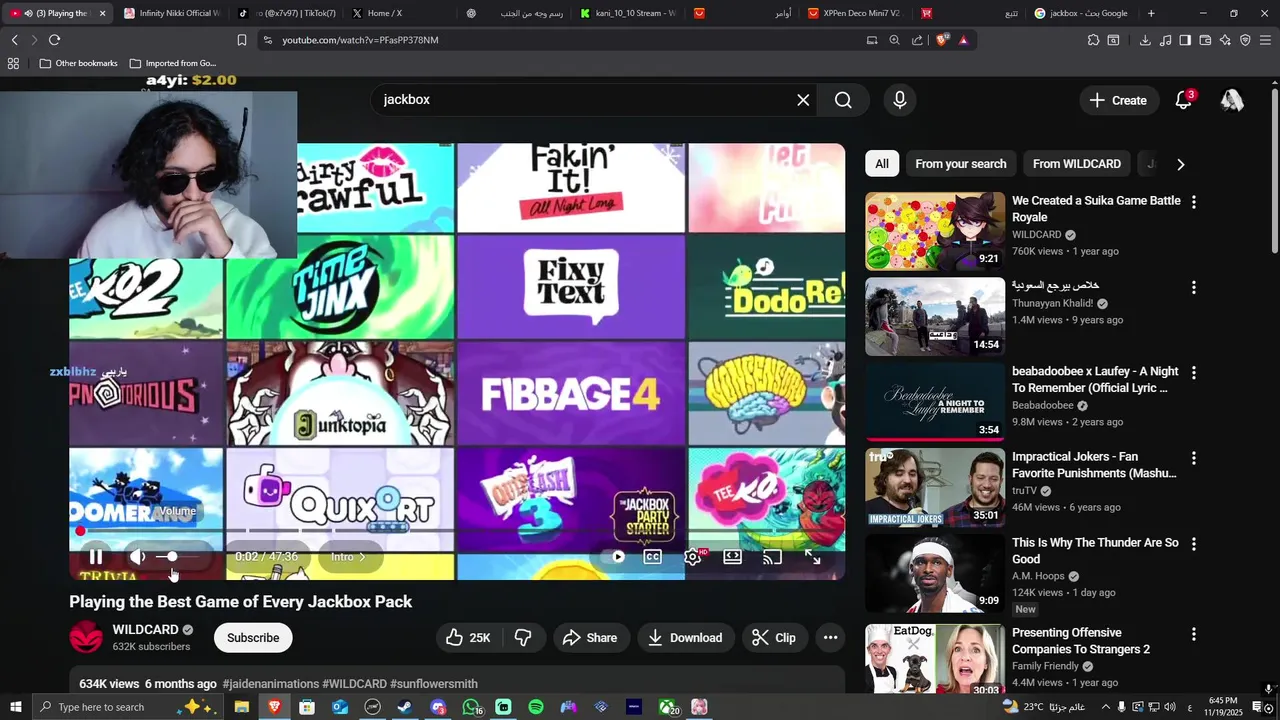Toggle autoplay switch in player
The height and width of the screenshot is (720, 1280).
pos(613,557)
